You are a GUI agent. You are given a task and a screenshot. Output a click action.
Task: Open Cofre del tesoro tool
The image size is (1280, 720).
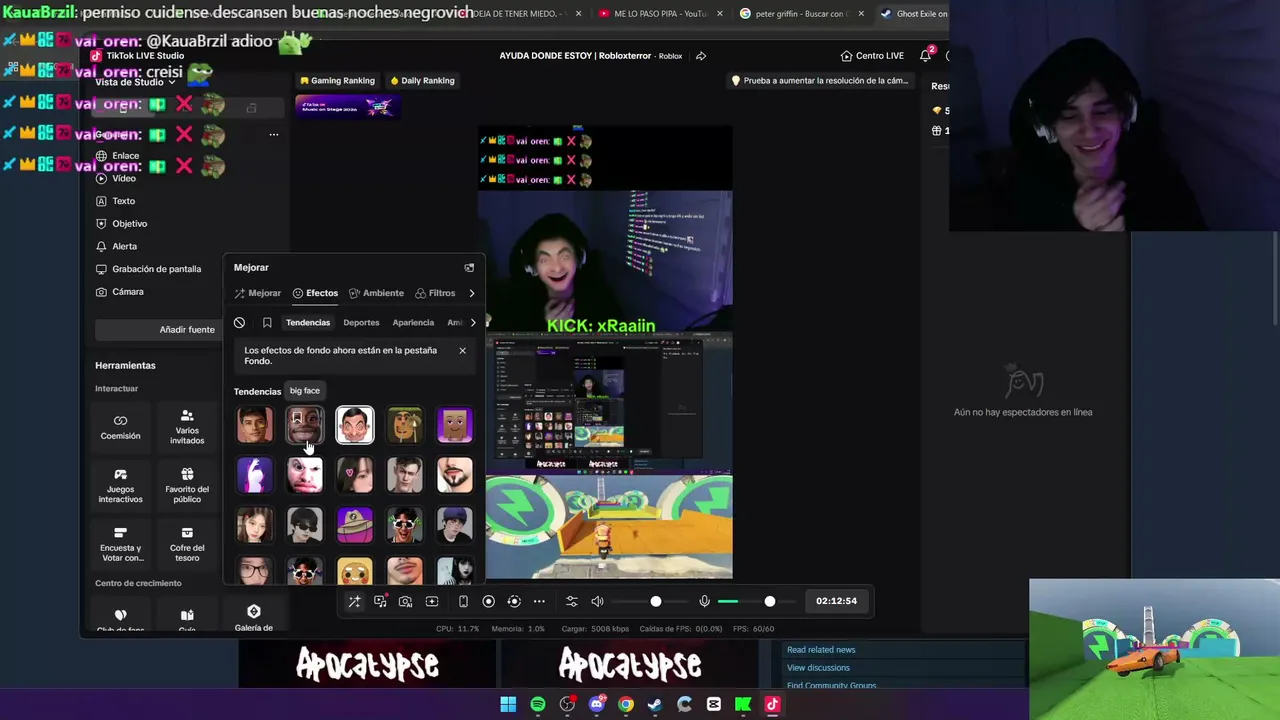[x=187, y=545]
